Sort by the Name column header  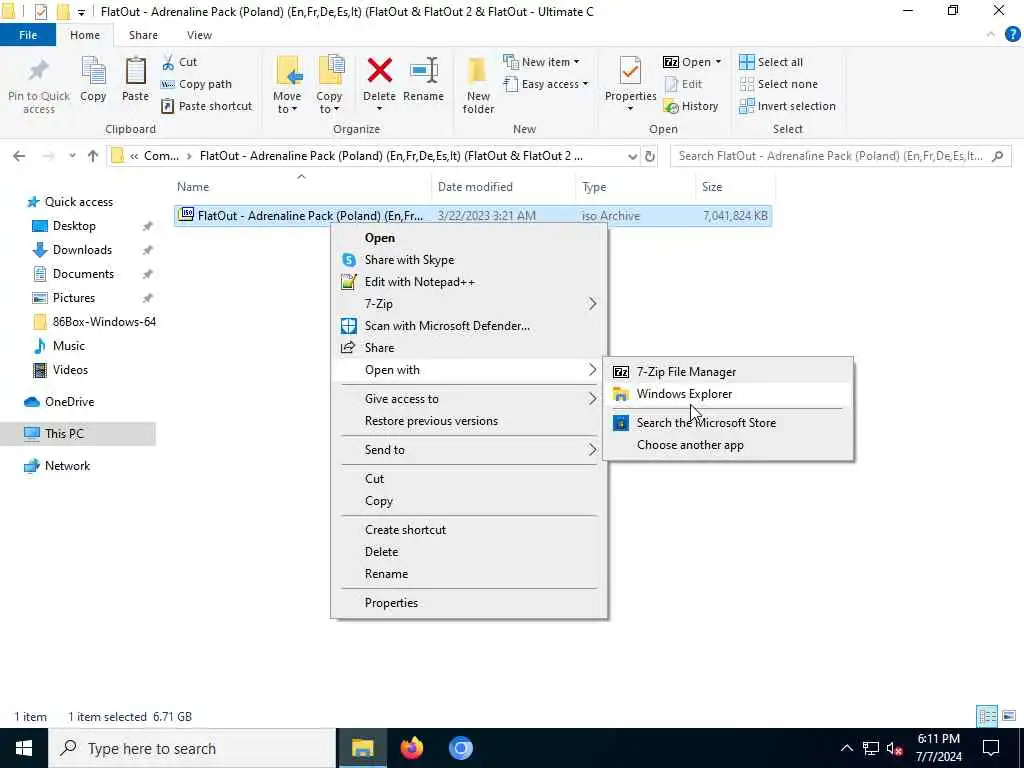tap(301, 187)
